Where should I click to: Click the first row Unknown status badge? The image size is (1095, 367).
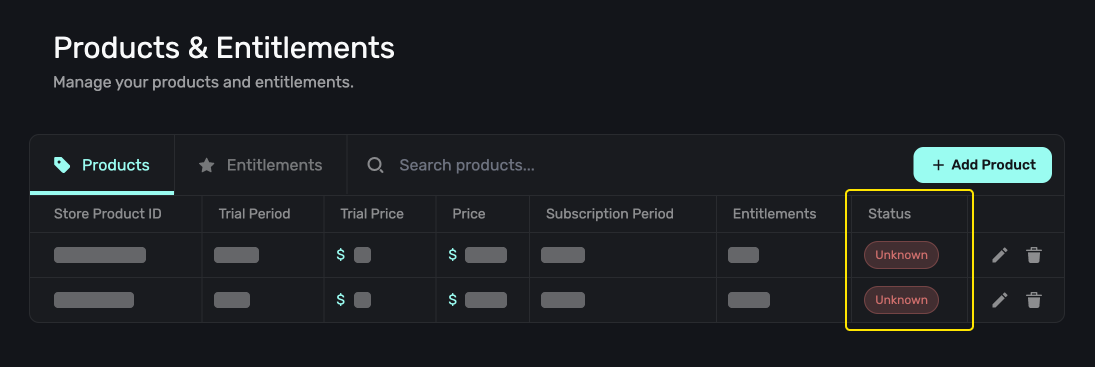tap(902, 255)
